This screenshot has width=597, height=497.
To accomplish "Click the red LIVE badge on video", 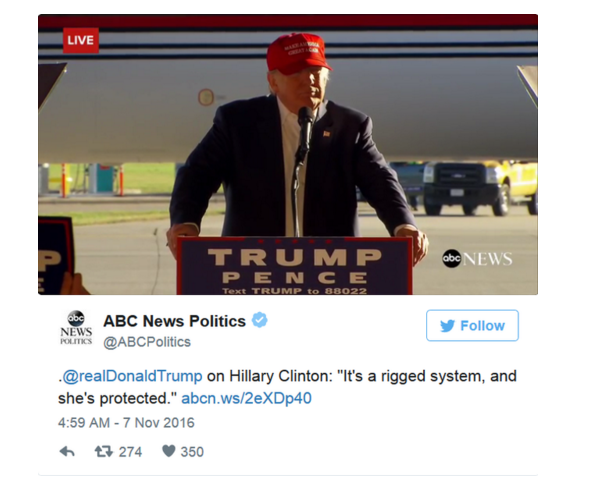I will coord(81,40).
